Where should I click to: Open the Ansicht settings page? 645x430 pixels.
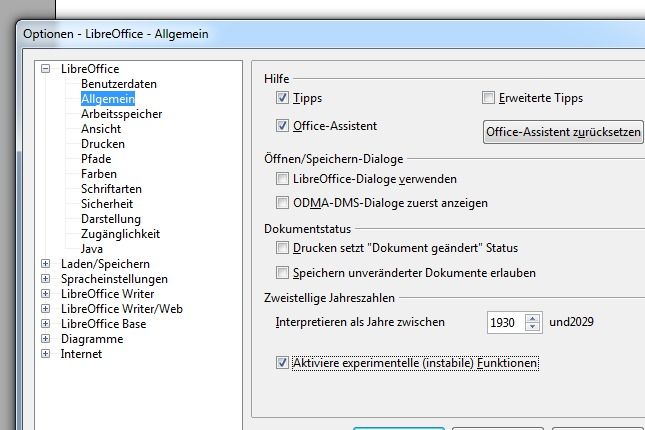point(101,129)
